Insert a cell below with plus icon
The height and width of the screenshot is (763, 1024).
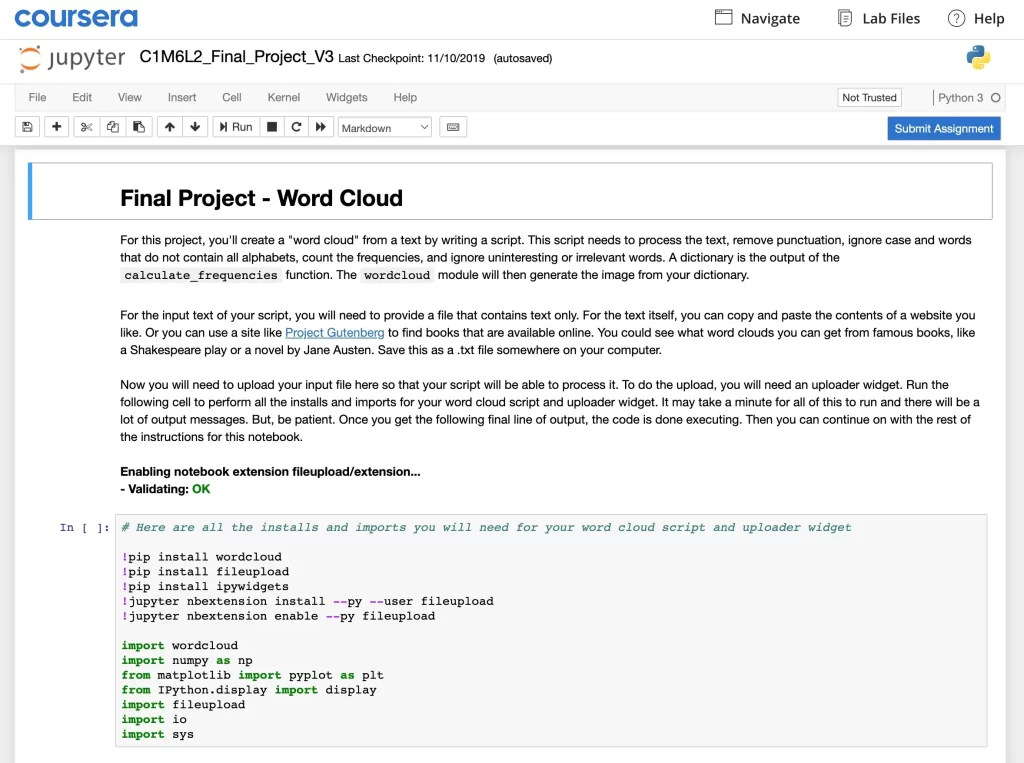[x=56, y=127]
